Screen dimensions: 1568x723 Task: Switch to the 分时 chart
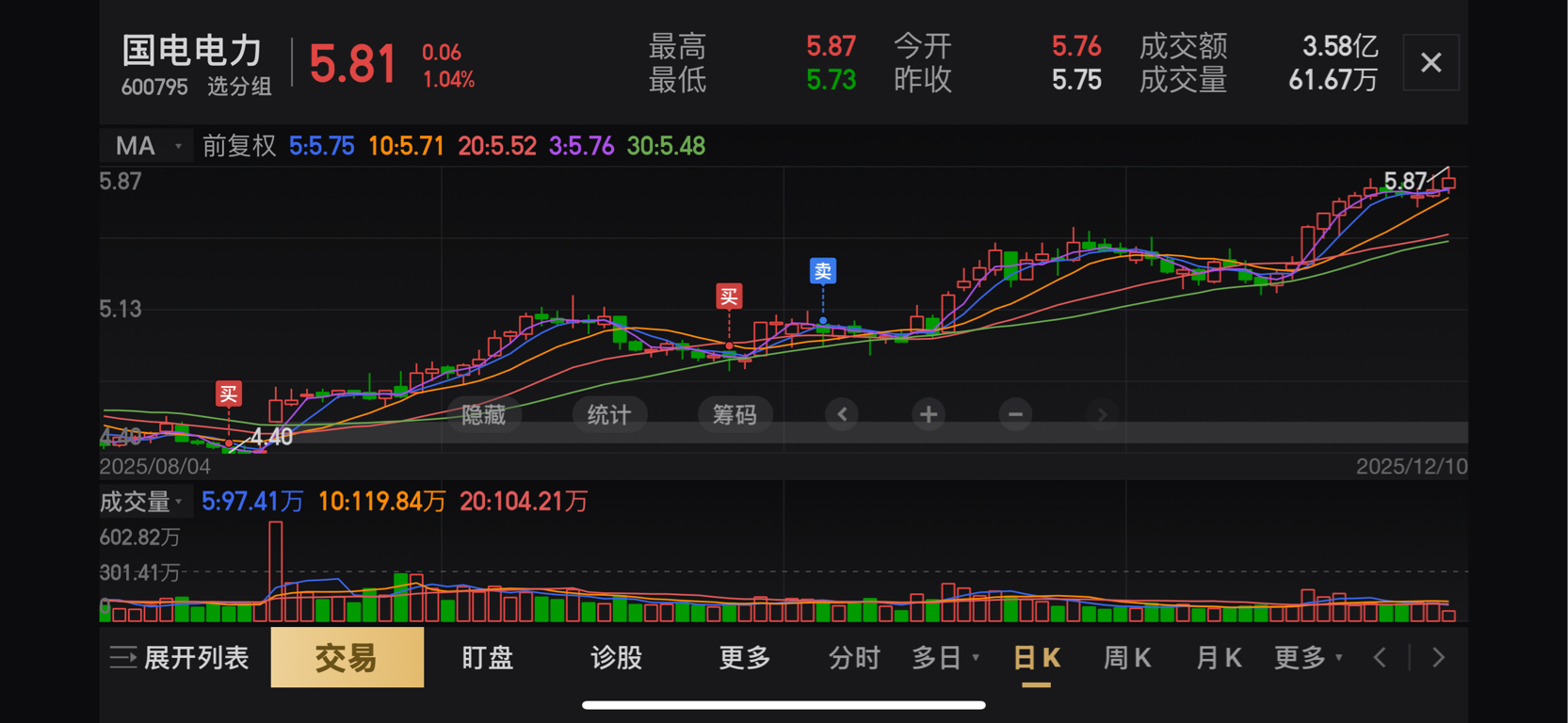click(854, 657)
